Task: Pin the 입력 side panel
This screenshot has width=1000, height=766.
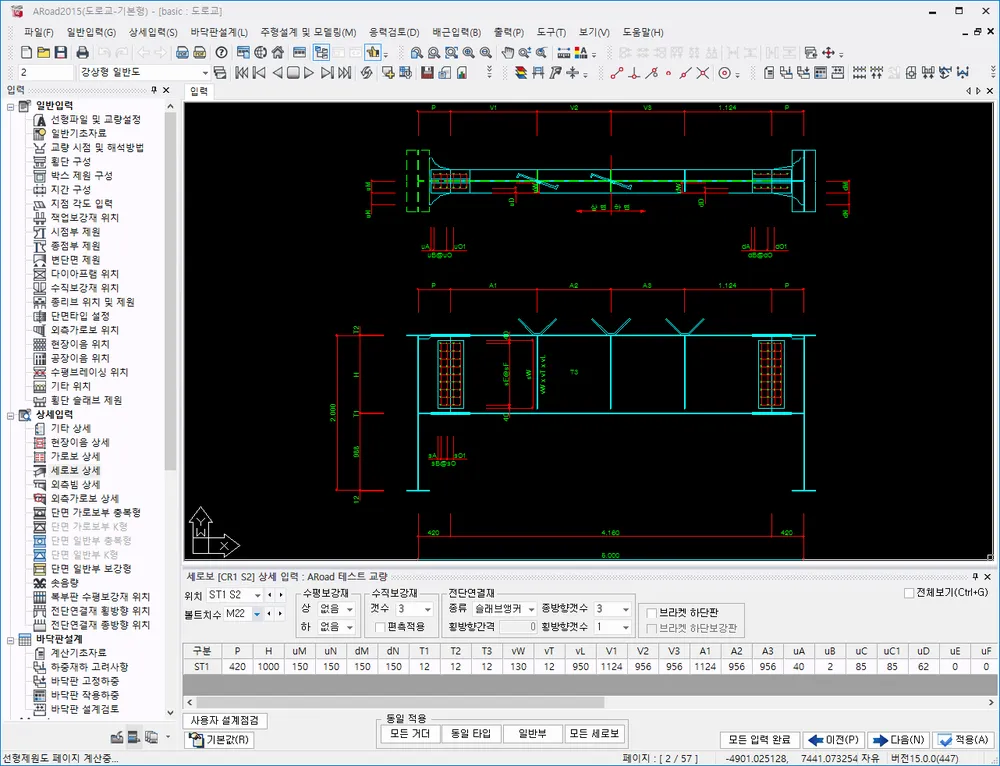Action: click(154, 91)
